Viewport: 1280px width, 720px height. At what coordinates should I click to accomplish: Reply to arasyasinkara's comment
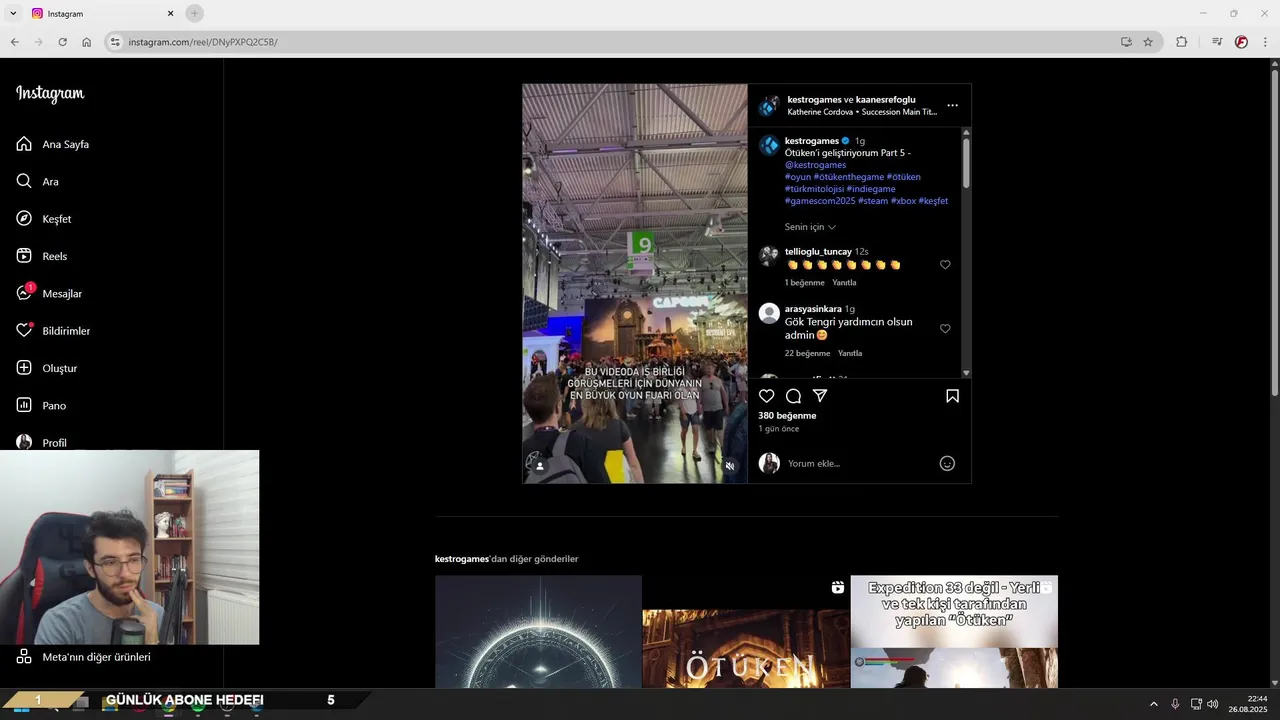pos(850,353)
